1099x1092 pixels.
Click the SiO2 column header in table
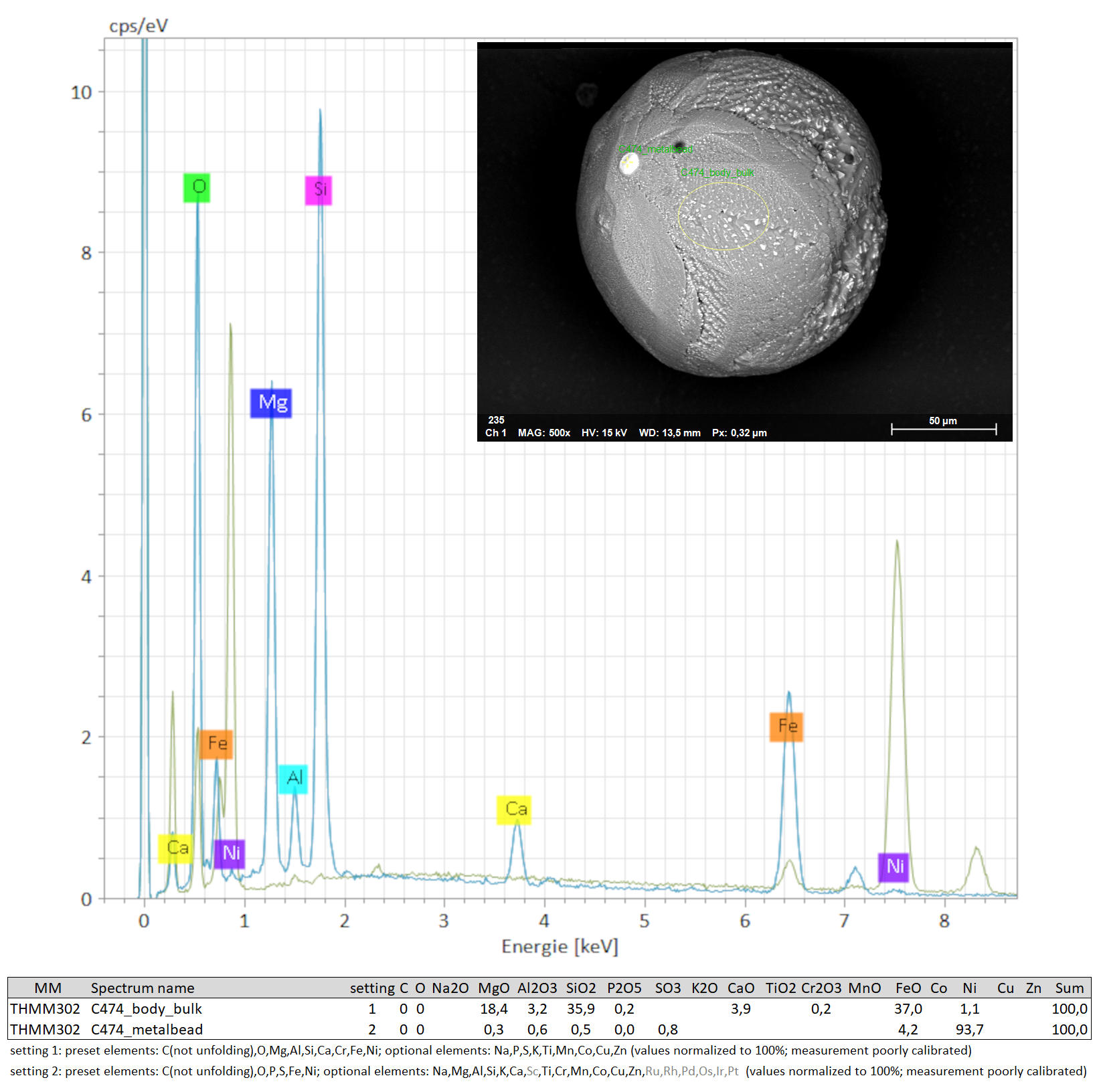click(580, 988)
